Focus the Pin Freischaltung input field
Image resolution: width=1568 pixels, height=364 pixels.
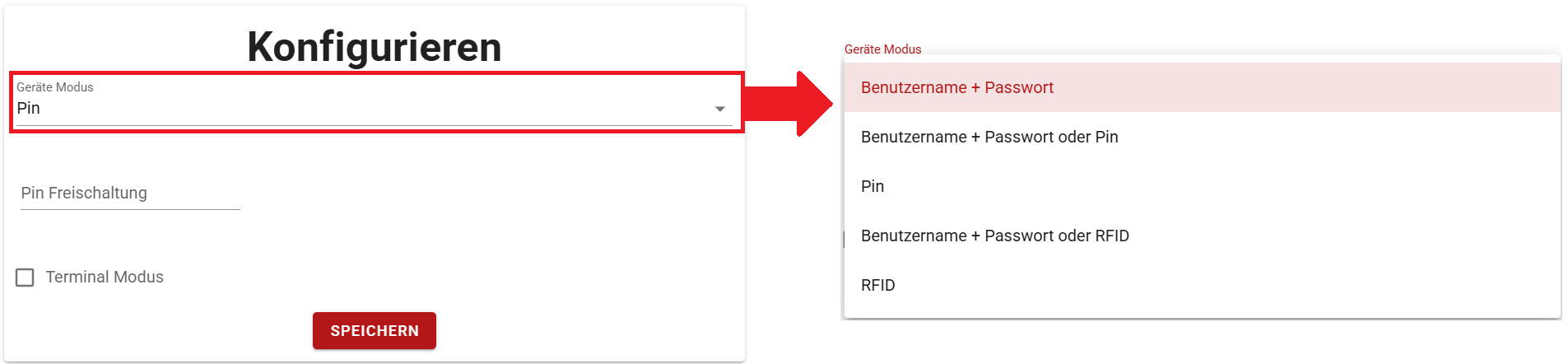click(130, 193)
